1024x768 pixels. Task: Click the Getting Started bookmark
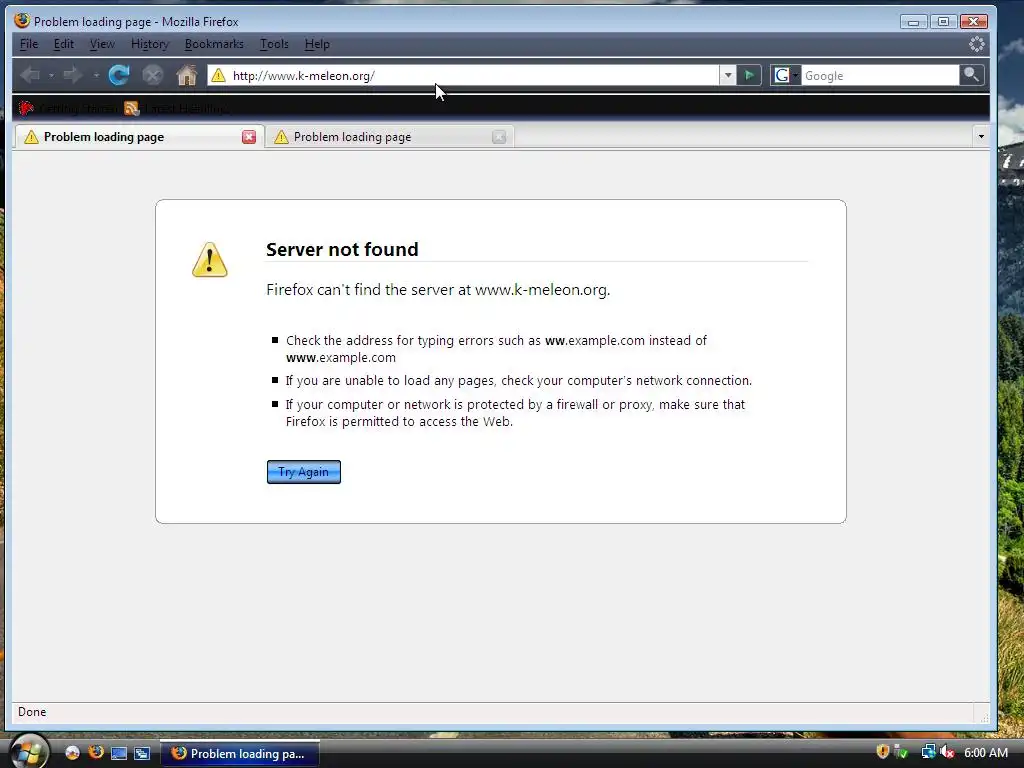point(67,108)
